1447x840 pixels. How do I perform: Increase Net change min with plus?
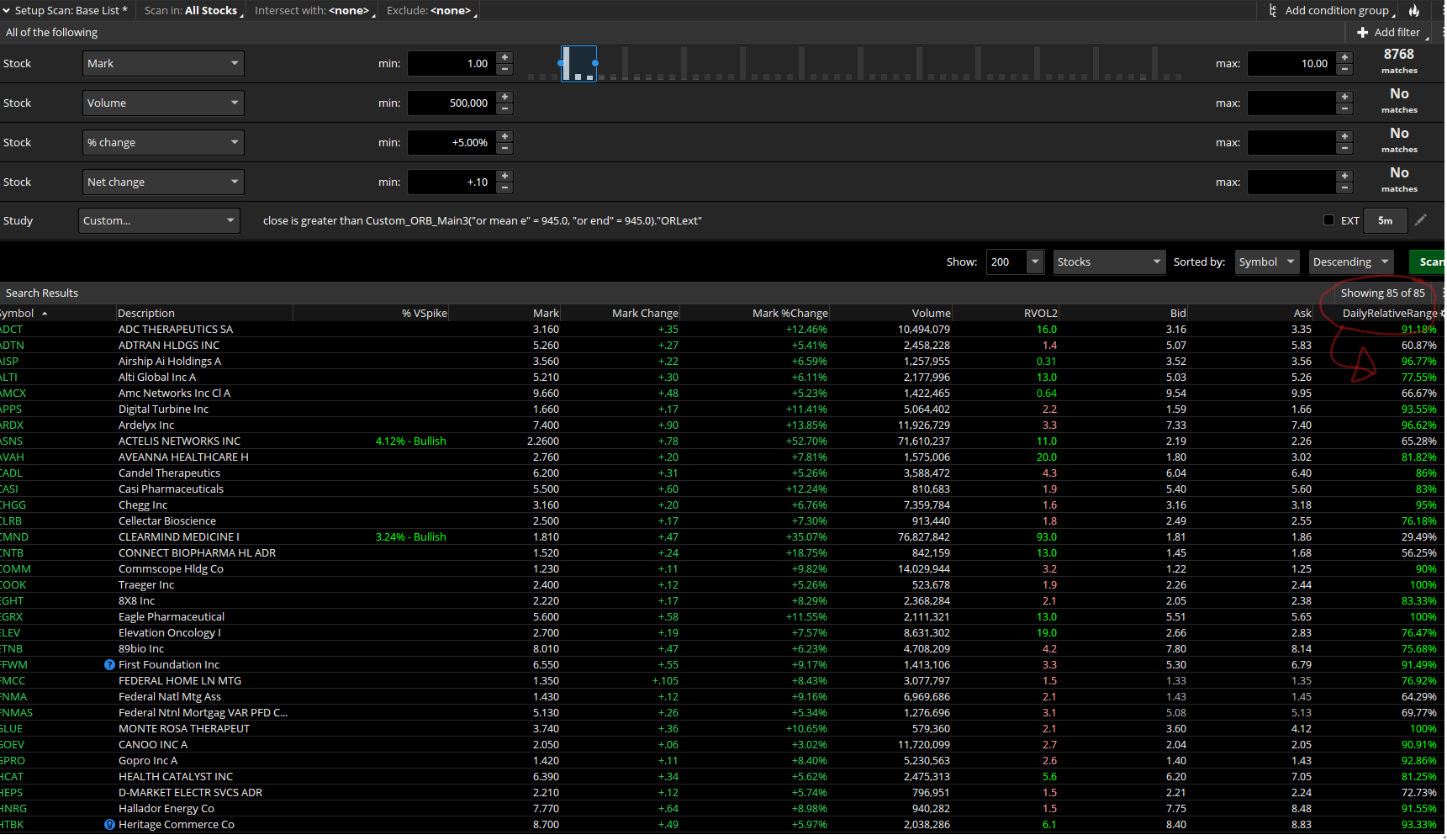pos(504,177)
